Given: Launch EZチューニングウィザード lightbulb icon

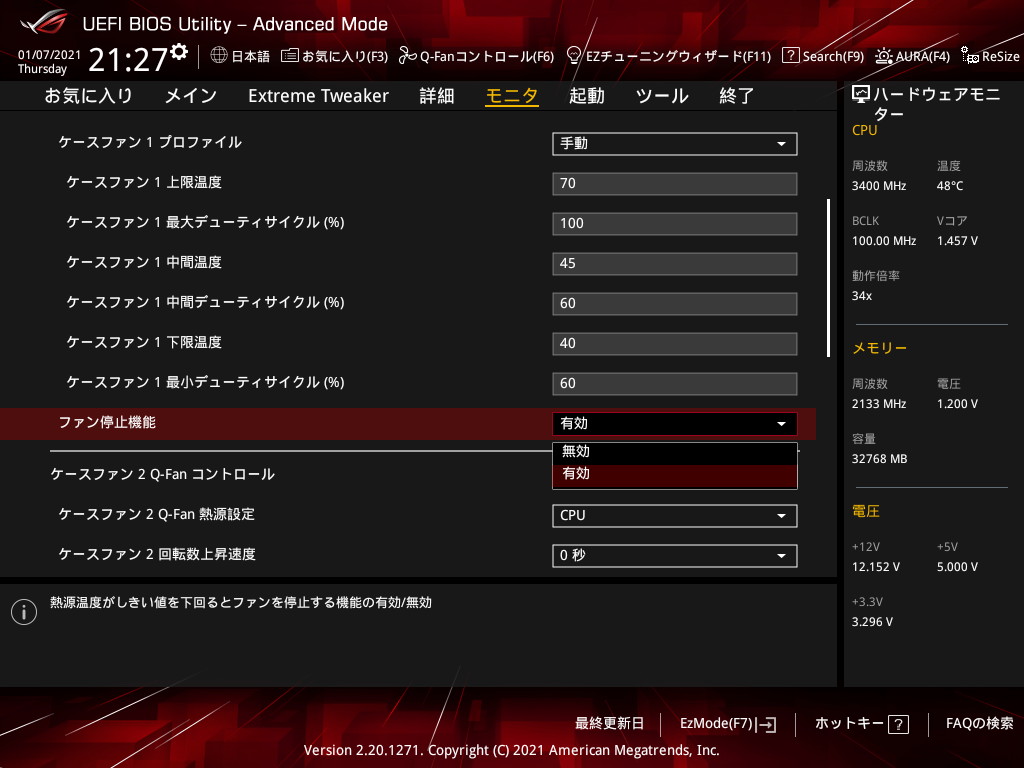Looking at the screenshot, I should pos(573,56).
